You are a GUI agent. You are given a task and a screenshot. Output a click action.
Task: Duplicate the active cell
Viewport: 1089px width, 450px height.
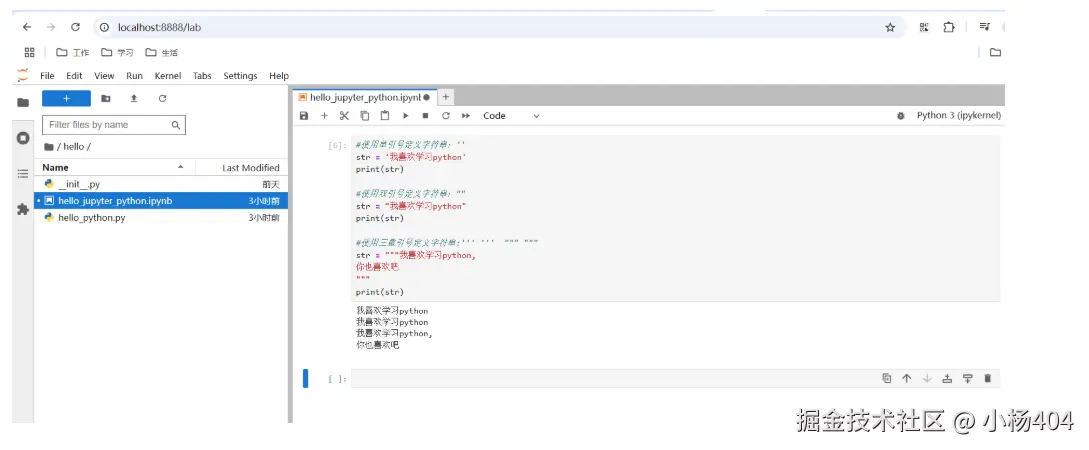(x=887, y=378)
